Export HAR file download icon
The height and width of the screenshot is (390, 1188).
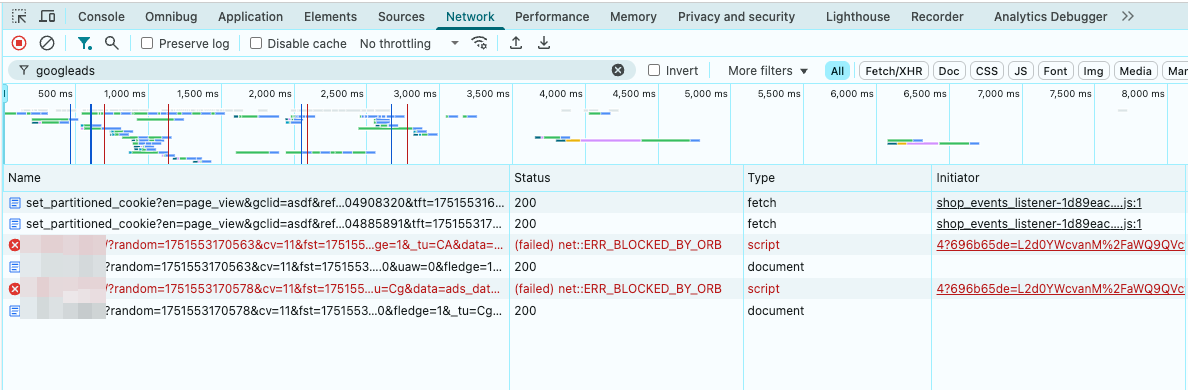point(543,43)
